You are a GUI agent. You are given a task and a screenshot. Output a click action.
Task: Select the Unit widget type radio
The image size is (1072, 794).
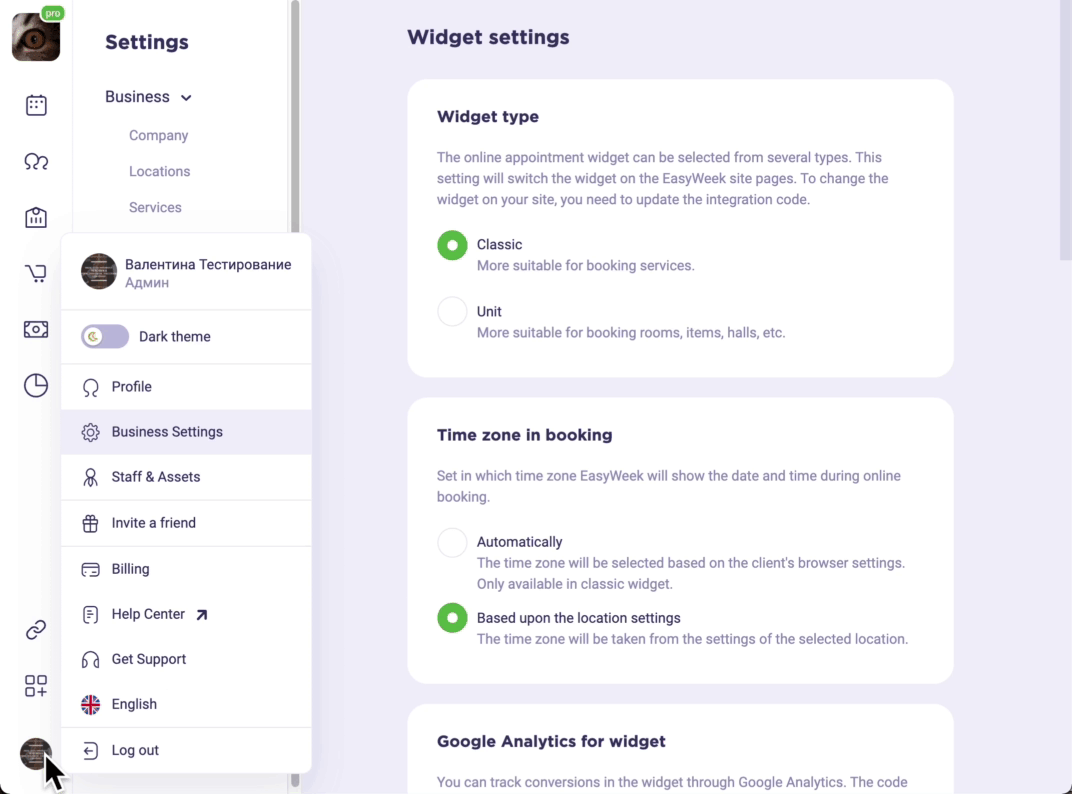(x=452, y=311)
